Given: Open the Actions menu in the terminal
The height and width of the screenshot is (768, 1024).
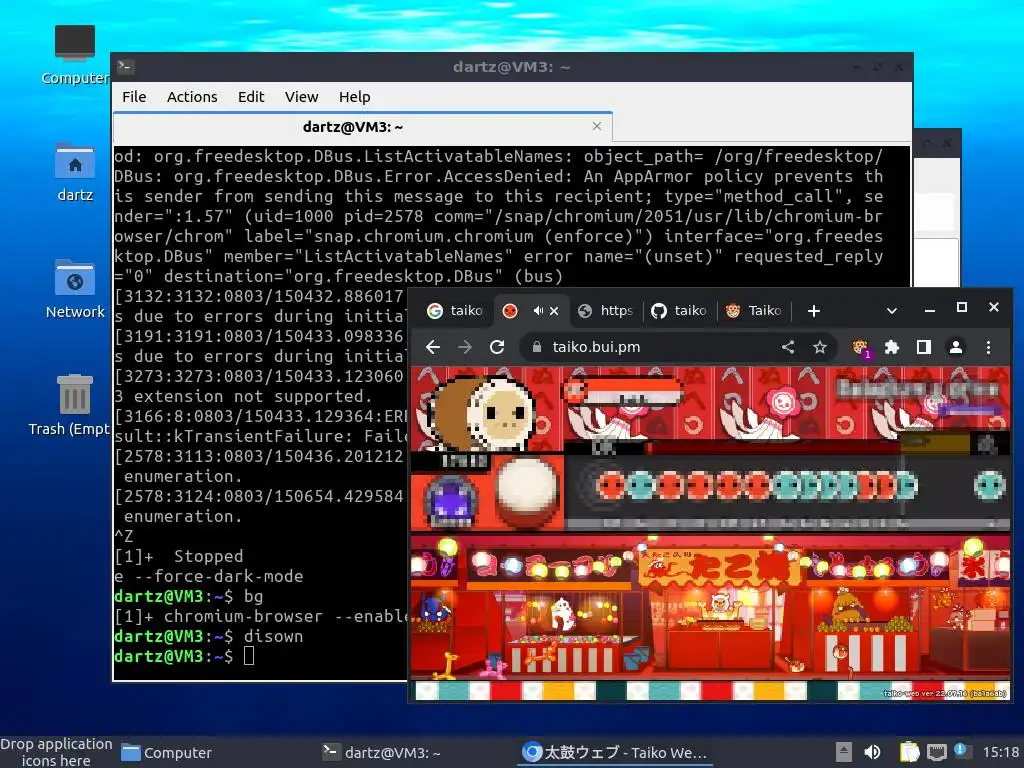Looking at the screenshot, I should [192, 97].
